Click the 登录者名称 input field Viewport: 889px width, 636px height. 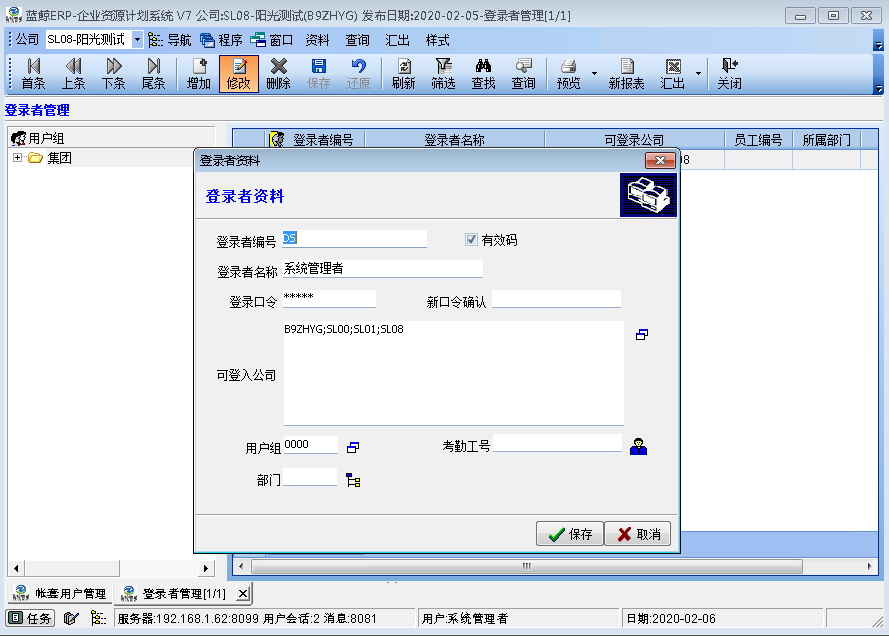[x=383, y=269]
